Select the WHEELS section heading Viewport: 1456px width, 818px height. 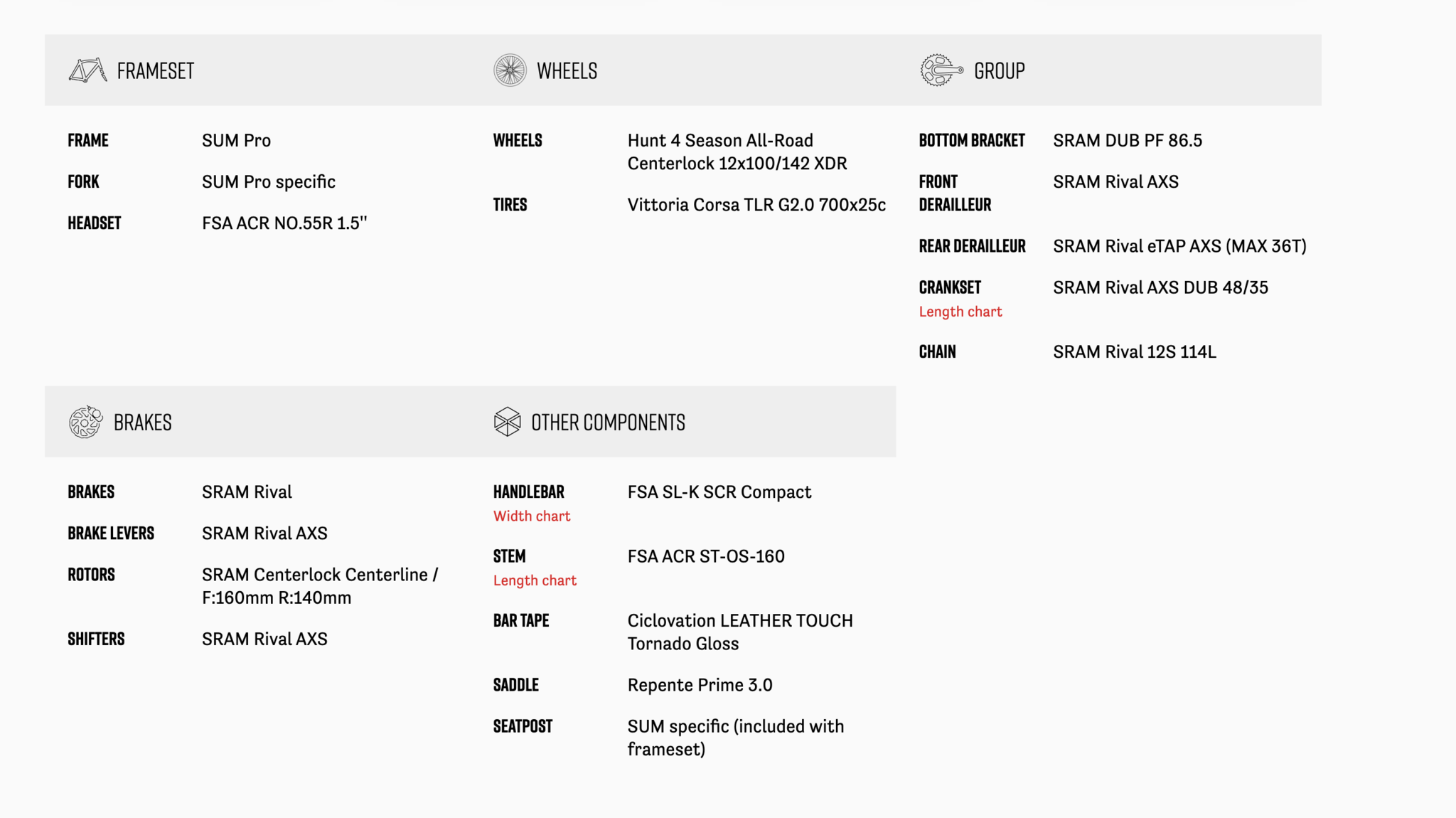(567, 70)
